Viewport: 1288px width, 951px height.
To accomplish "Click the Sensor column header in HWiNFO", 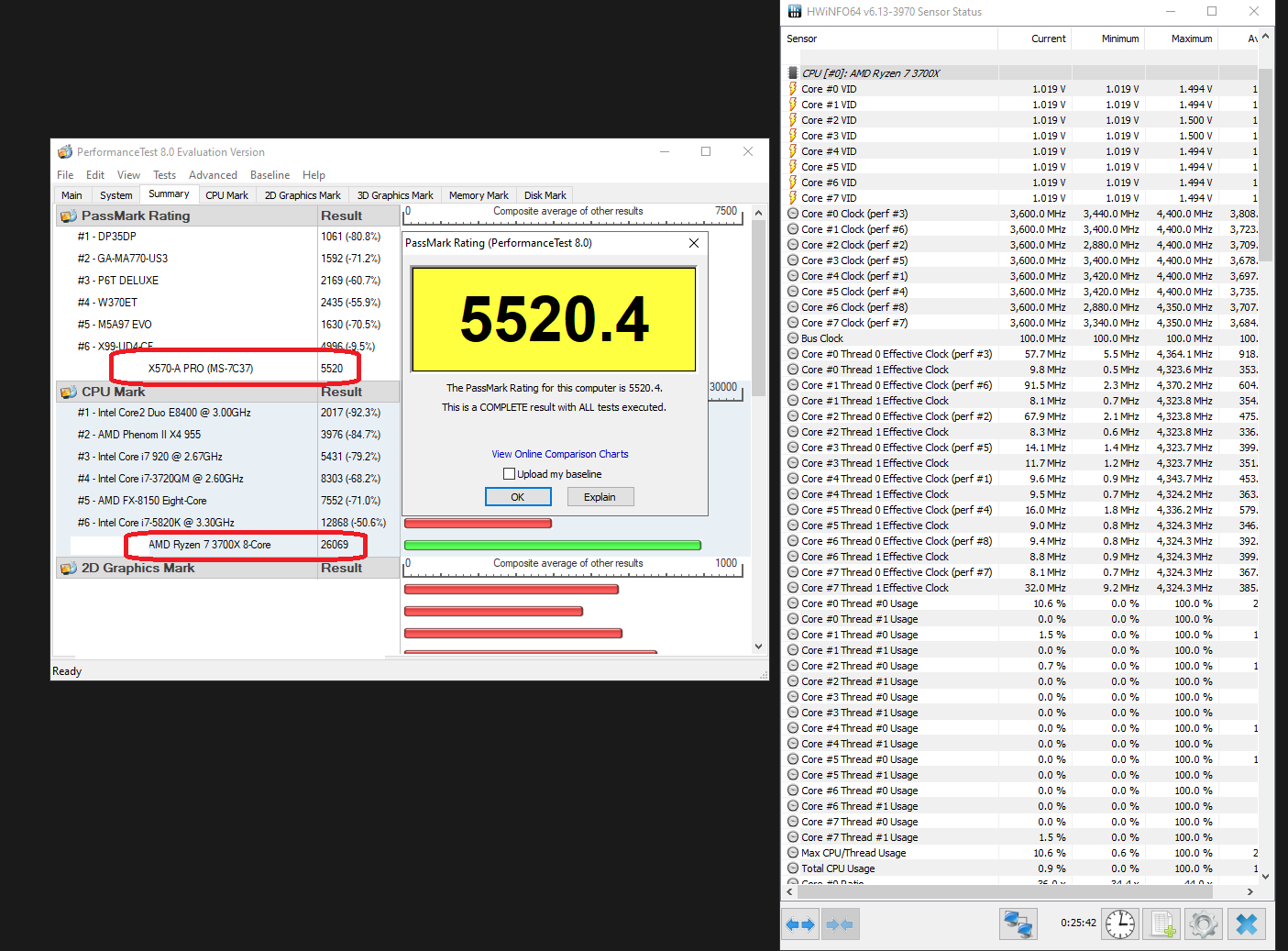I will click(889, 39).
